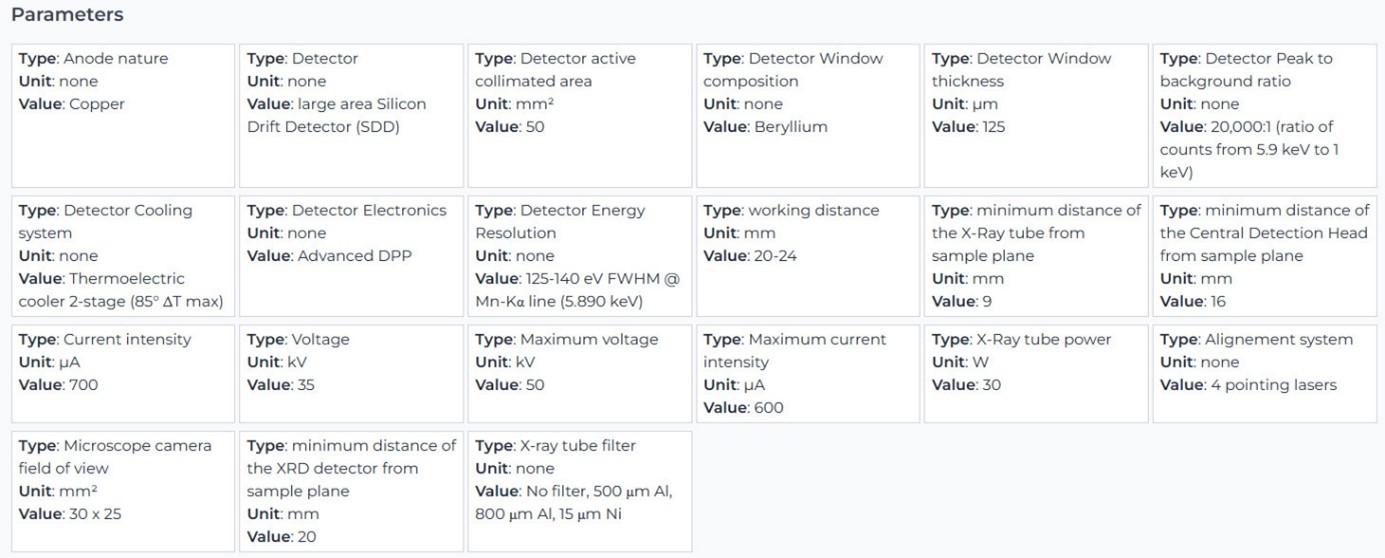Select the Detector active collimated area card
The height and width of the screenshot is (558, 1385).
pyautogui.click(x=579, y=115)
